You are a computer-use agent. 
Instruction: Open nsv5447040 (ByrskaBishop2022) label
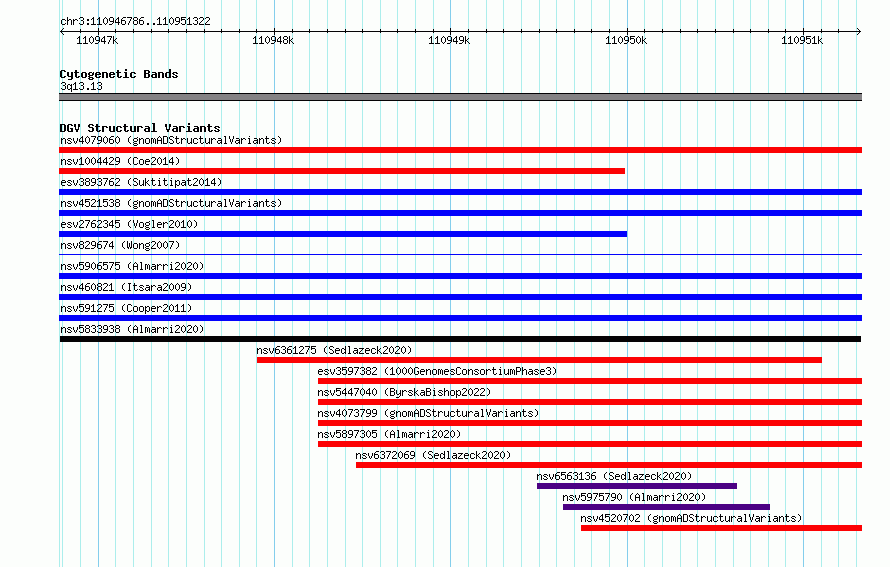pyautogui.click(x=404, y=392)
